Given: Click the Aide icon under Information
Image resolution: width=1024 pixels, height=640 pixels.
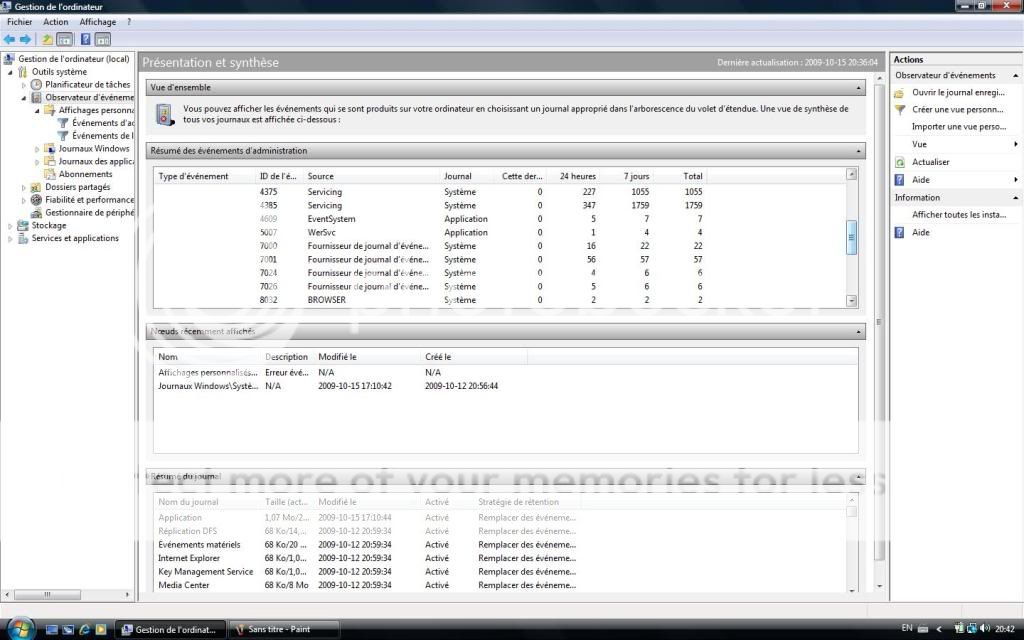Looking at the screenshot, I should pyautogui.click(x=900, y=232).
